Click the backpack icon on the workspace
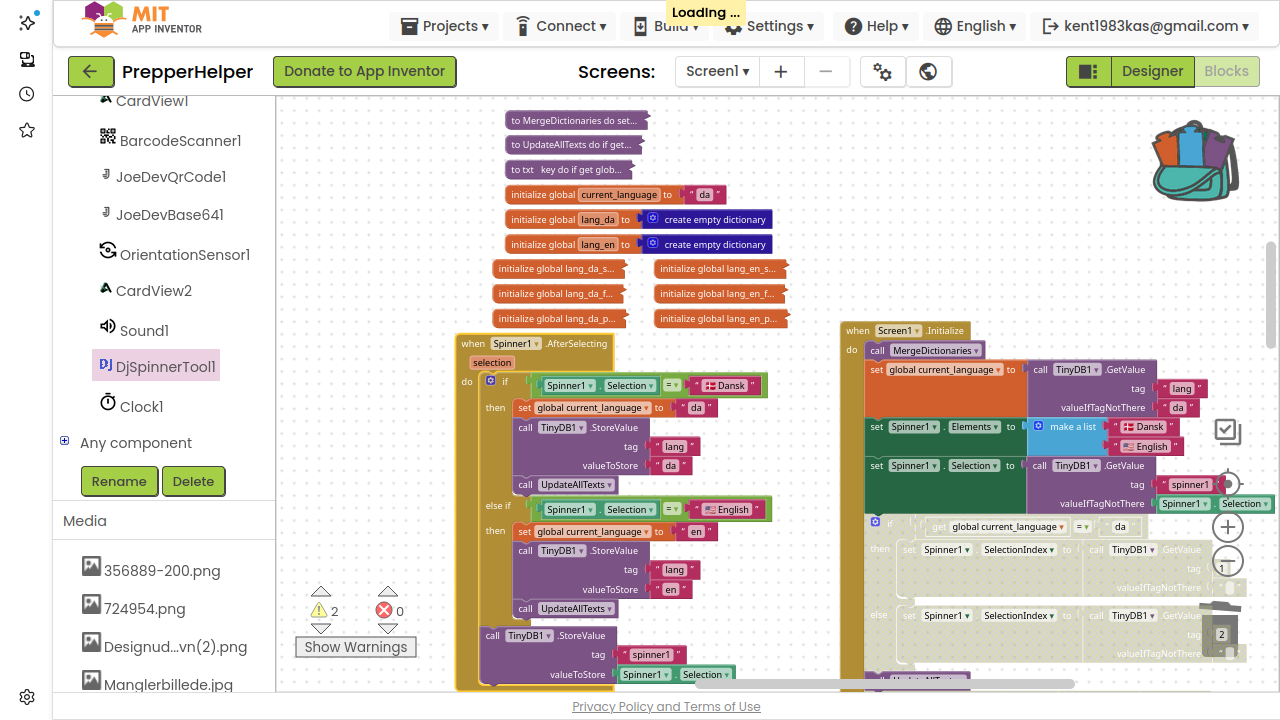The height and width of the screenshot is (720, 1280). point(1195,162)
